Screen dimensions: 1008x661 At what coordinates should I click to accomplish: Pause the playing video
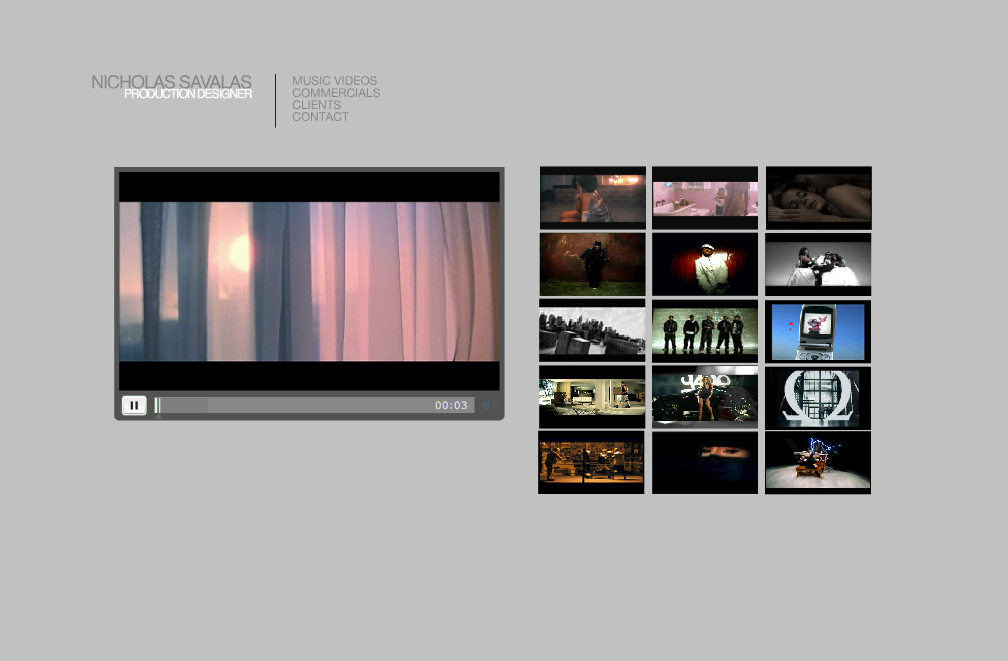tap(134, 405)
